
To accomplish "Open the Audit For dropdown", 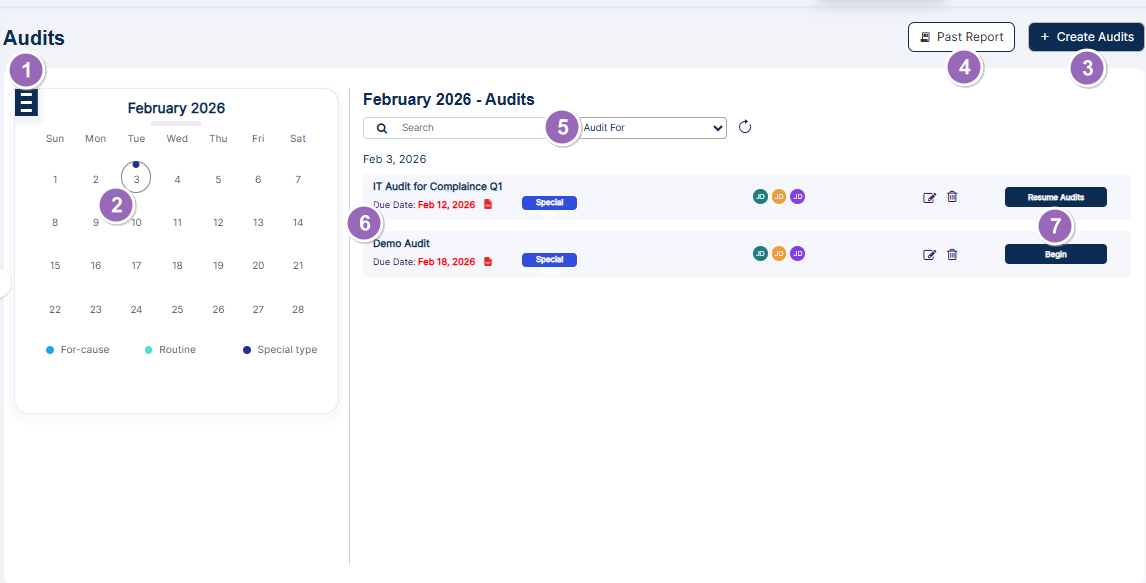I will [x=654, y=127].
